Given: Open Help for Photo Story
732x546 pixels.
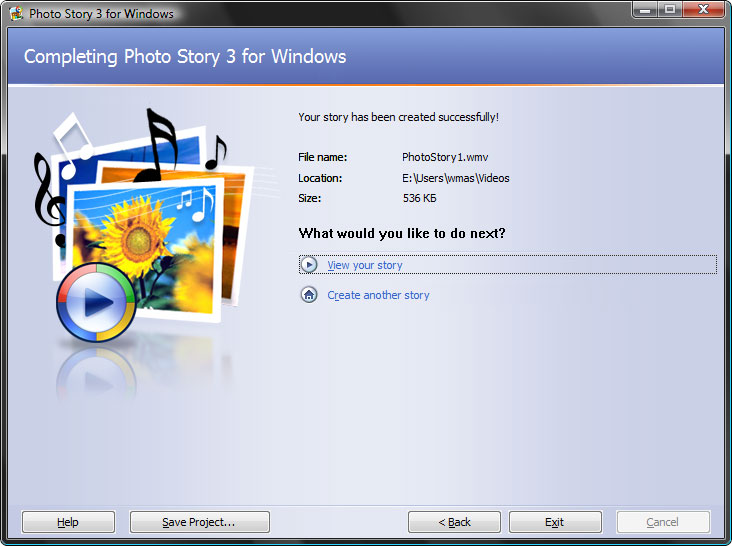Looking at the screenshot, I should [x=68, y=522].
